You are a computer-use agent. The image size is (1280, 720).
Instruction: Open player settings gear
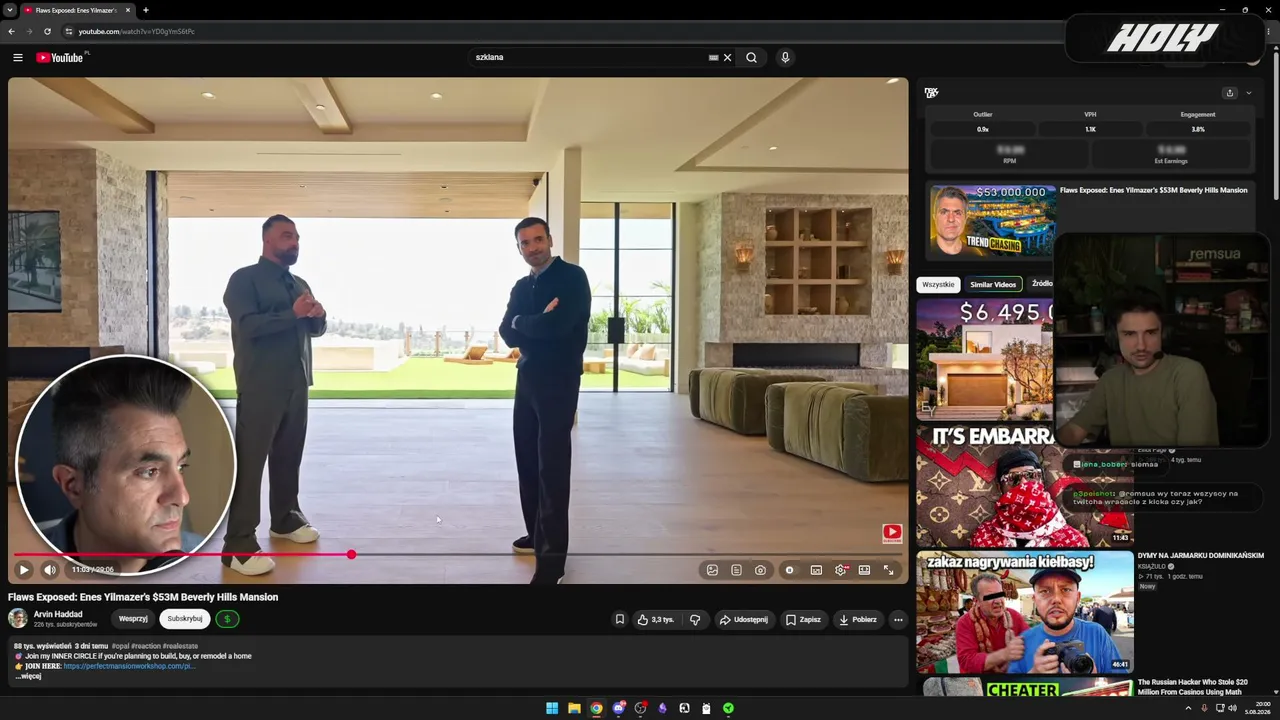tap(840, 570)
